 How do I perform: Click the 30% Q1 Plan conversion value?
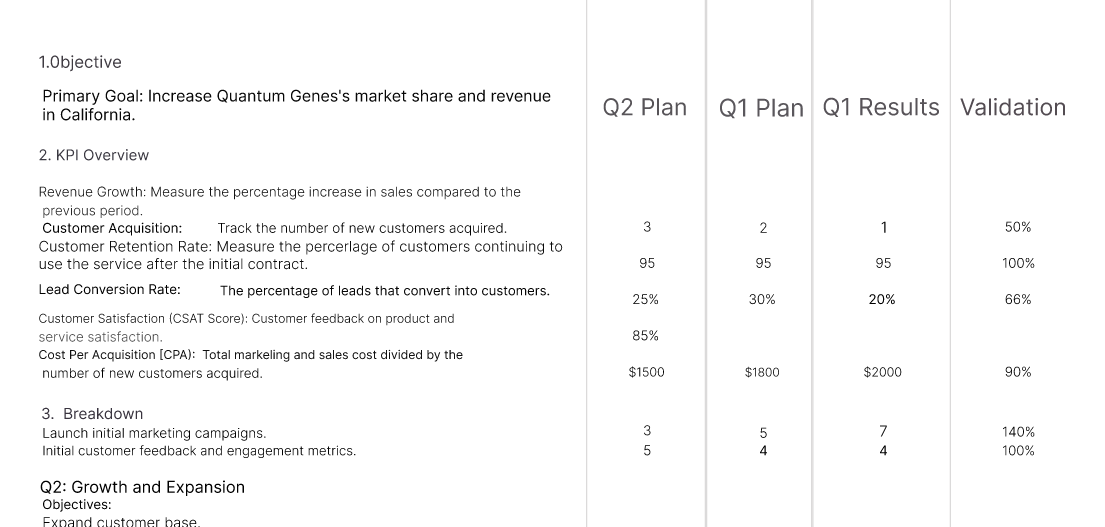[762, 299]
